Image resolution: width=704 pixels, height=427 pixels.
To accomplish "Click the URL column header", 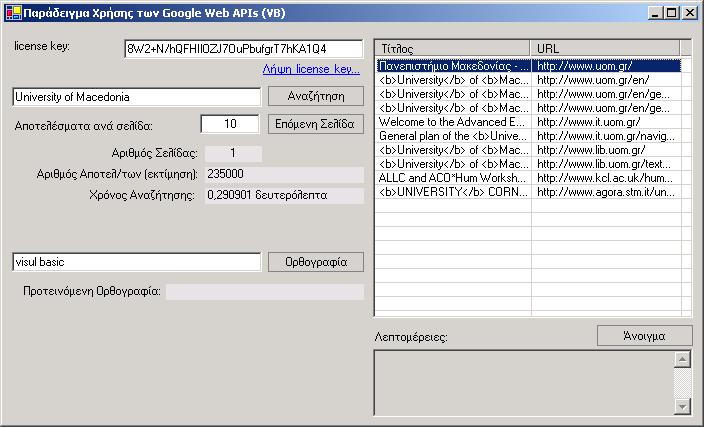I will click(605, 48).
